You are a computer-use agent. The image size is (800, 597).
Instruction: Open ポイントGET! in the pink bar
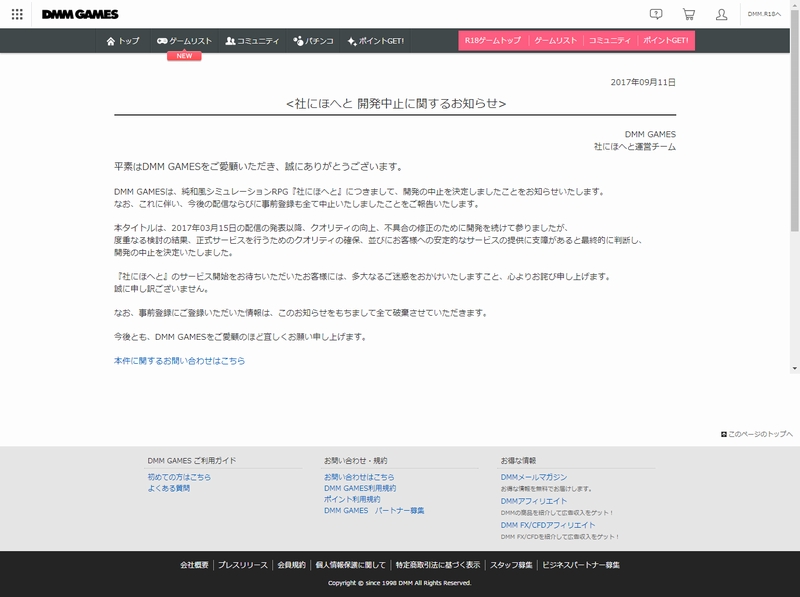click(x=666, y=40)
